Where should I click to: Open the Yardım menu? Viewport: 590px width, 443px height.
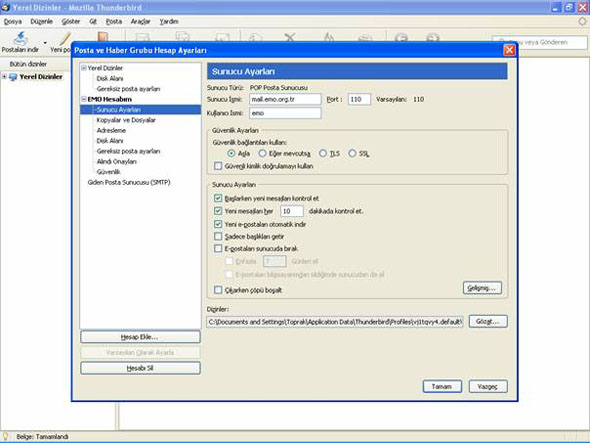[x=169, y=21]
